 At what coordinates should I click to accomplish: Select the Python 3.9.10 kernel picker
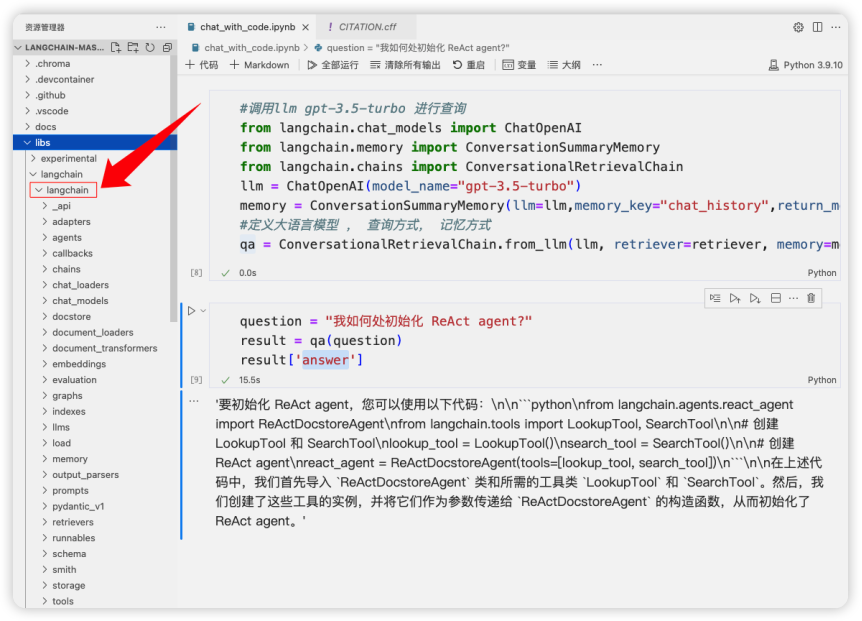(x=805, y=65)
